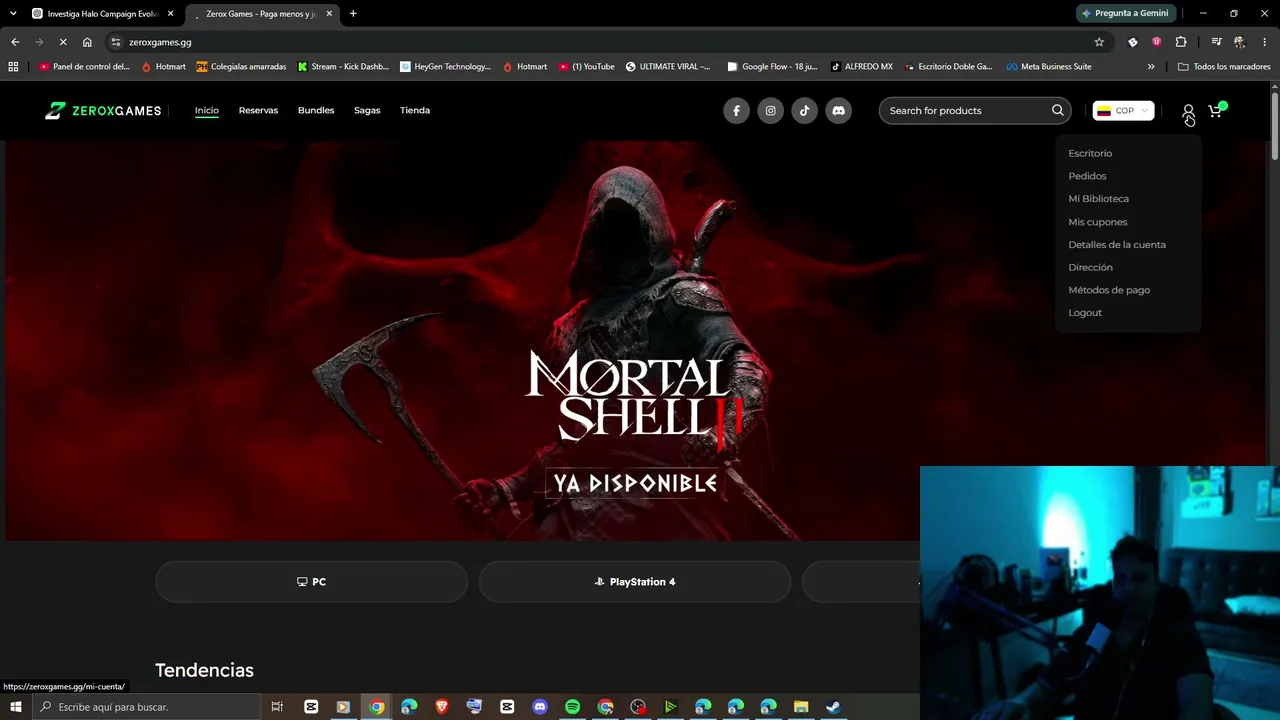Click the browser home button
Image resolution: width=1280 pixels, height=720 pixels.
[87, 42]
